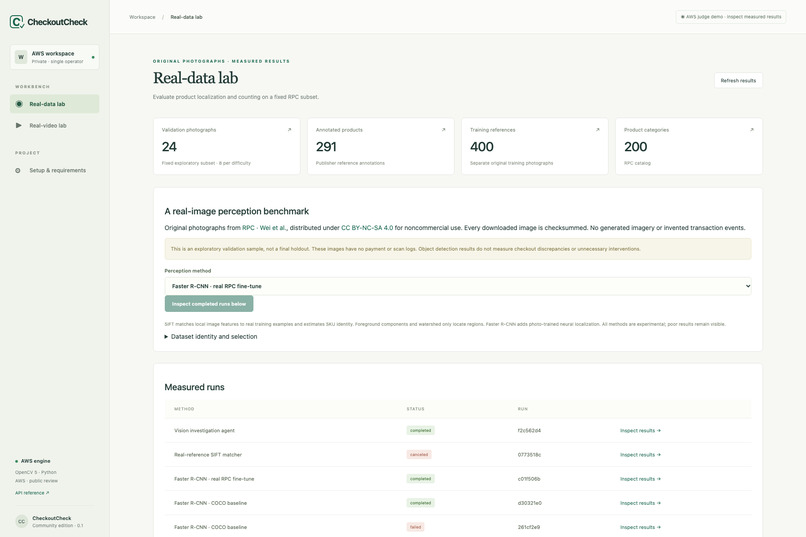This screenshot has width=806, height=537.
Task: Inspect results for run 261cf2e9
Action: point(640,527)
